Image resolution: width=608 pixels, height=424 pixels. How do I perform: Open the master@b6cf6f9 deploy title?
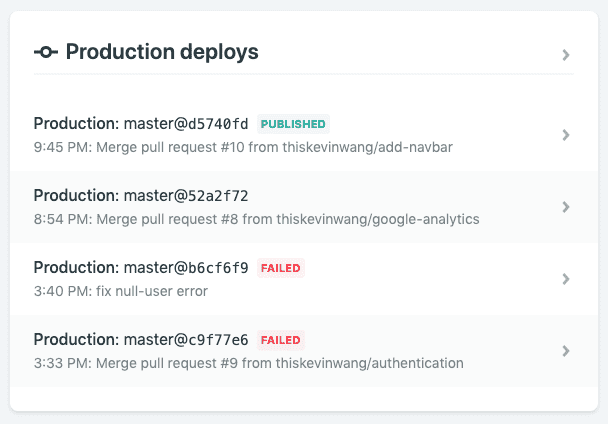click(x=141, y=268)
